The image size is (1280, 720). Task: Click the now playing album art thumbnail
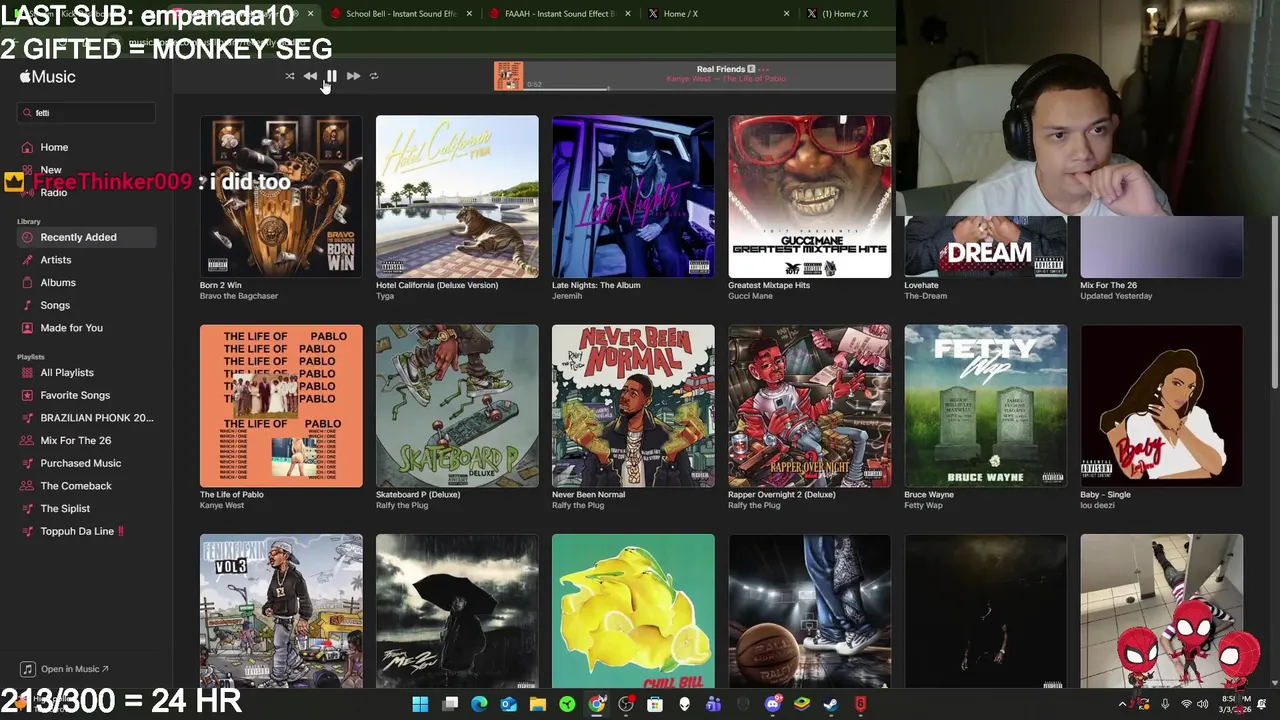pos(509,76)
